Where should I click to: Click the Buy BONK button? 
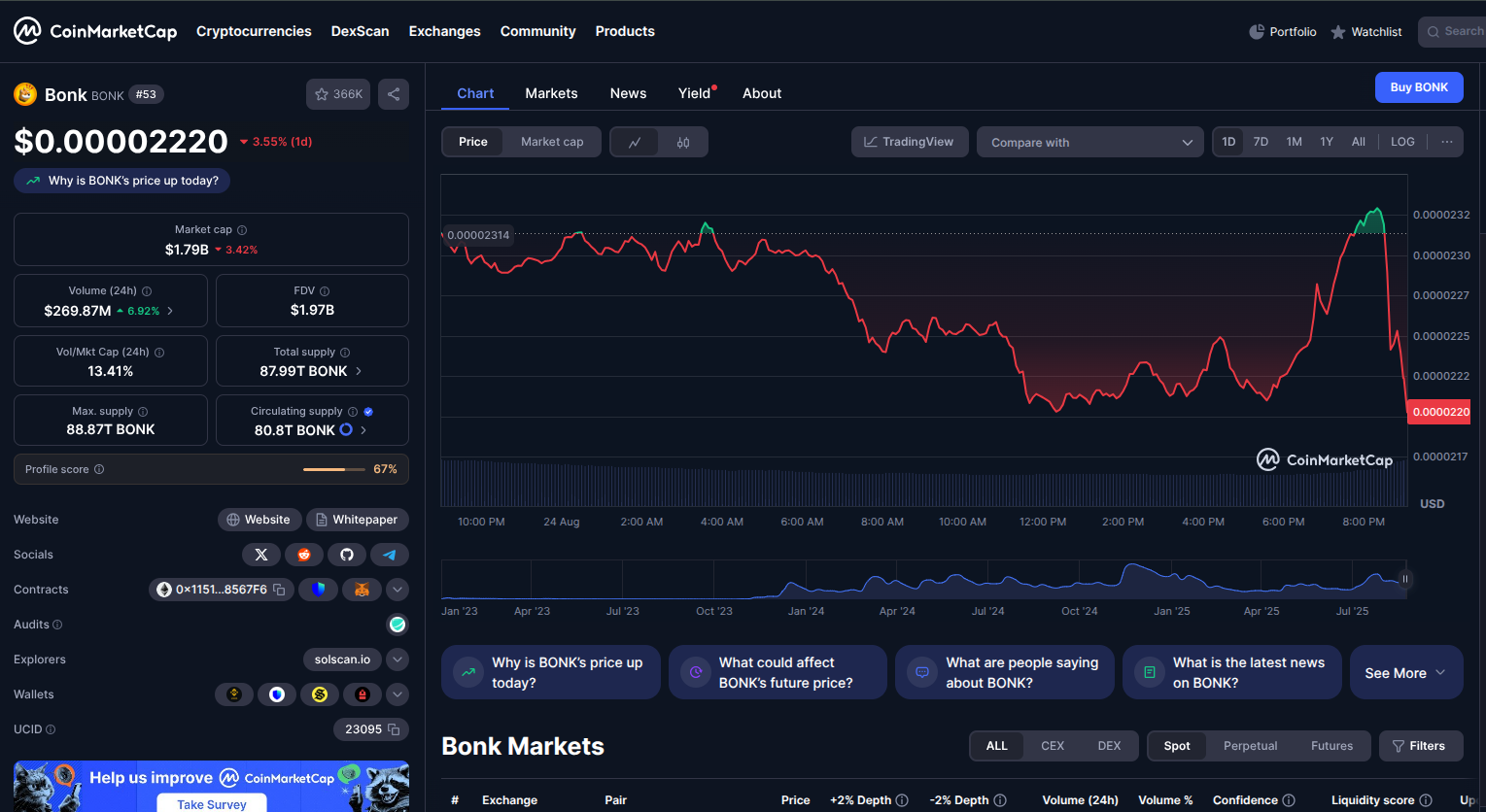point(1419,87)
